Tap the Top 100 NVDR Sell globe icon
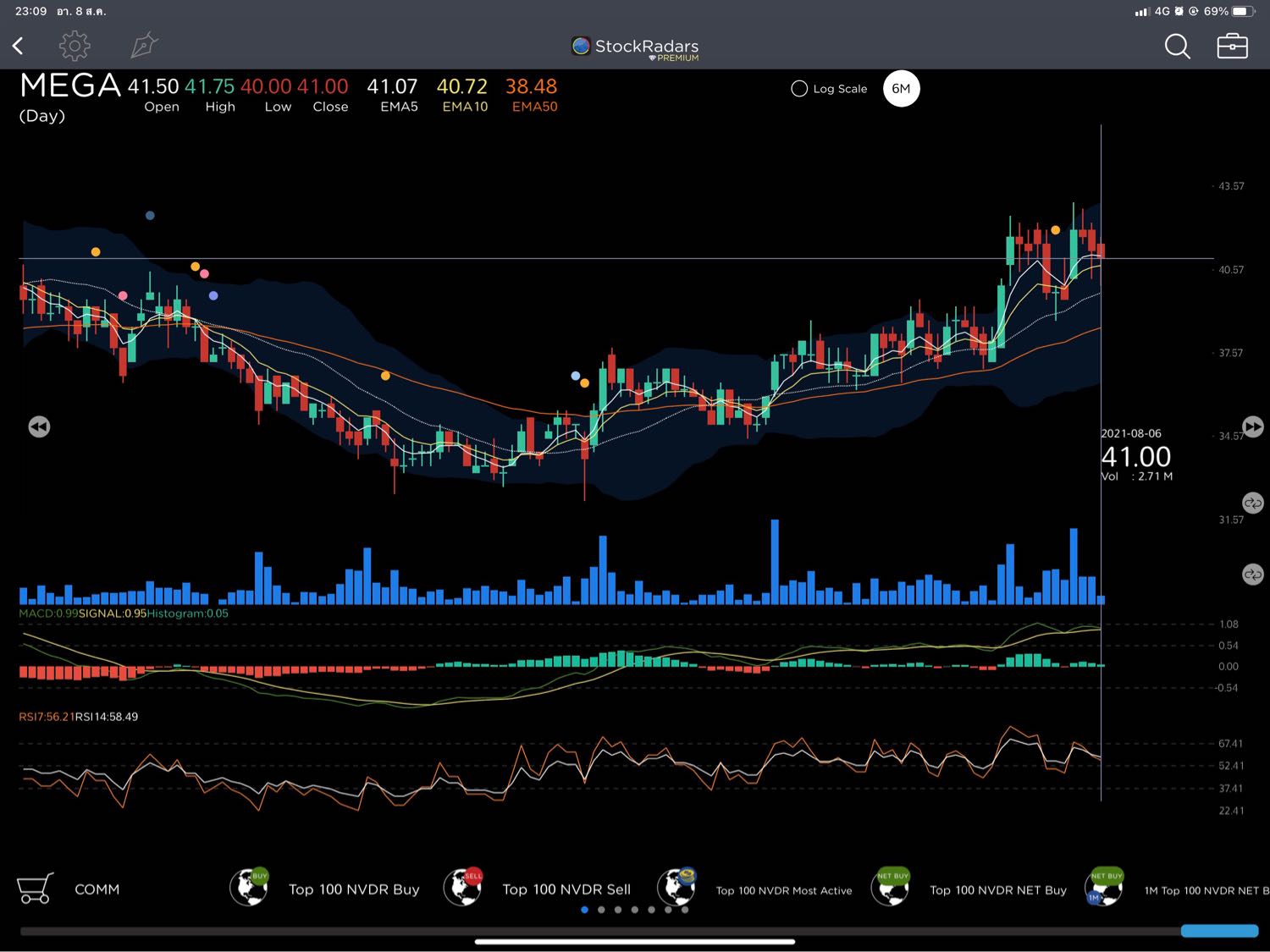Screen dimensions: 1270x952 point(463,888)
